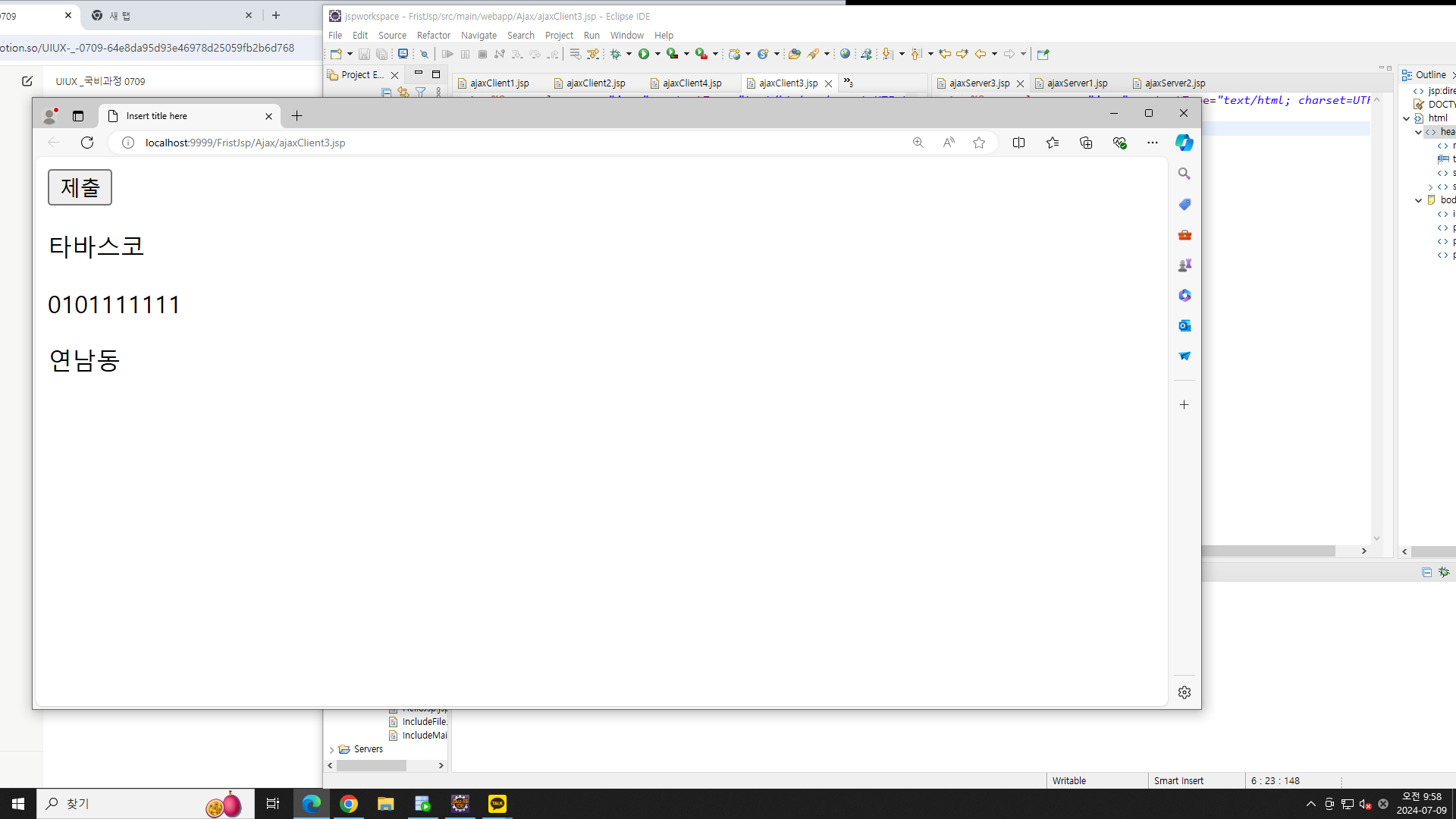This screenshot has height=819, width=1456.
Task: Open the Collections icon in Edge
Action: pos(1086,143)
